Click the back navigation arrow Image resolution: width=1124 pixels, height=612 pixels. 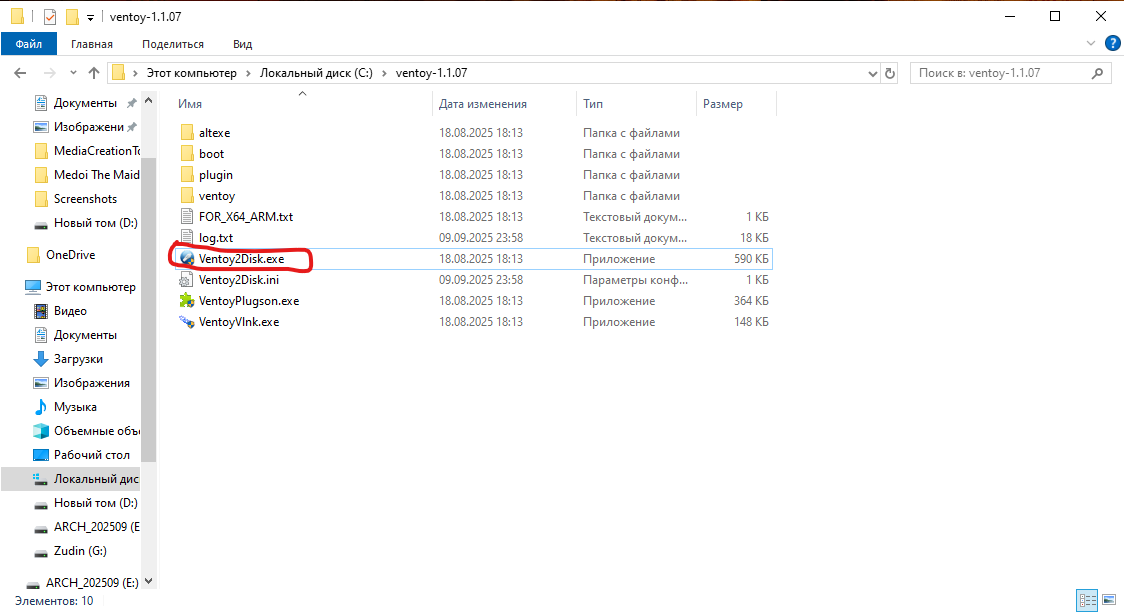(19, 73)
